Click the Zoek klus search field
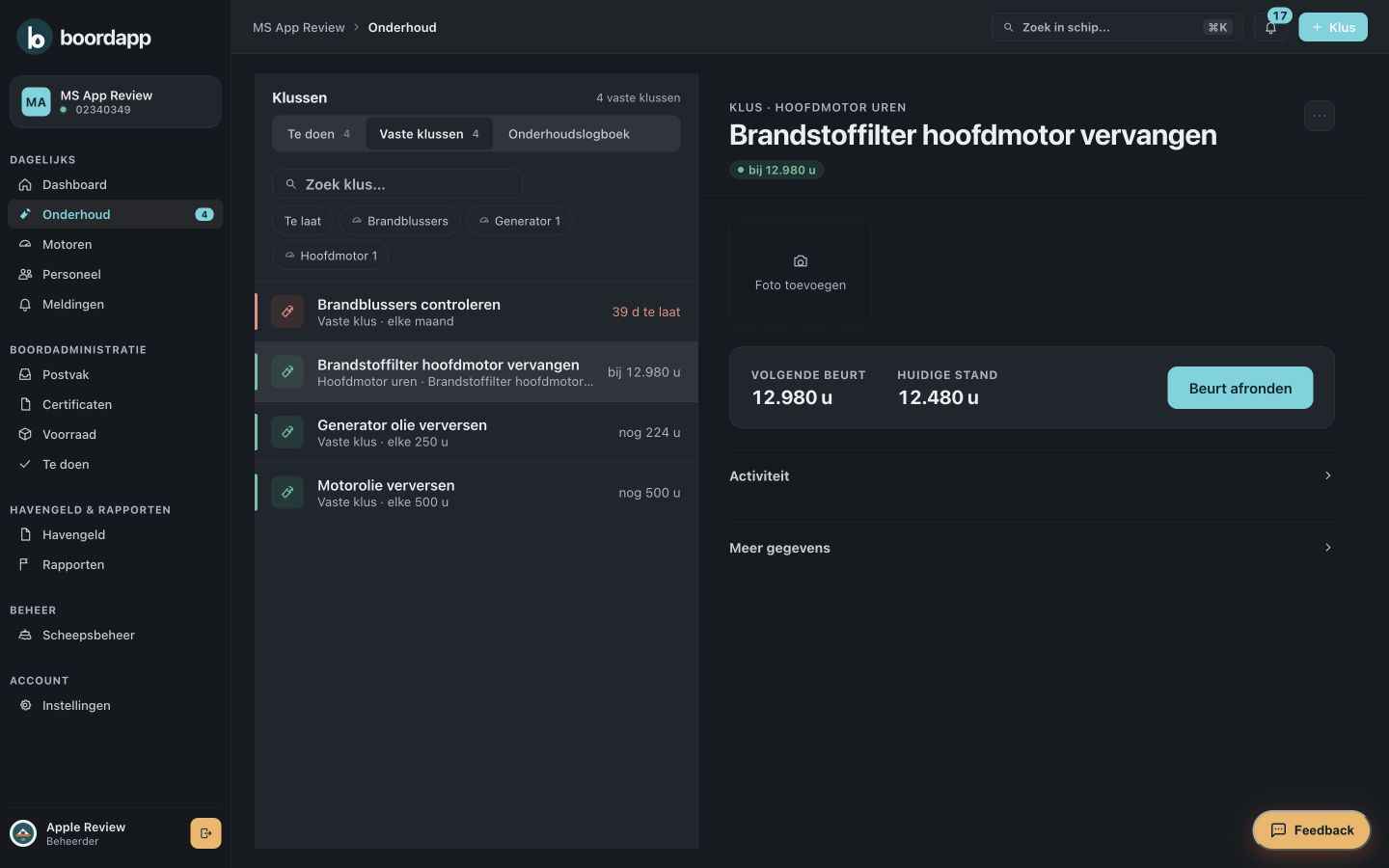 tap(397, 184)
